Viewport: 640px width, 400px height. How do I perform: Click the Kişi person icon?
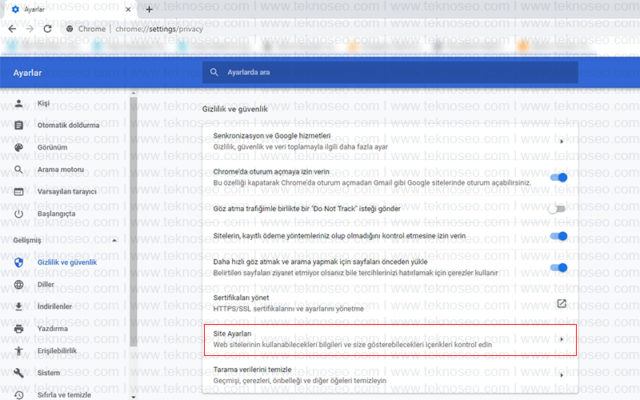click(x=19, y=103)
